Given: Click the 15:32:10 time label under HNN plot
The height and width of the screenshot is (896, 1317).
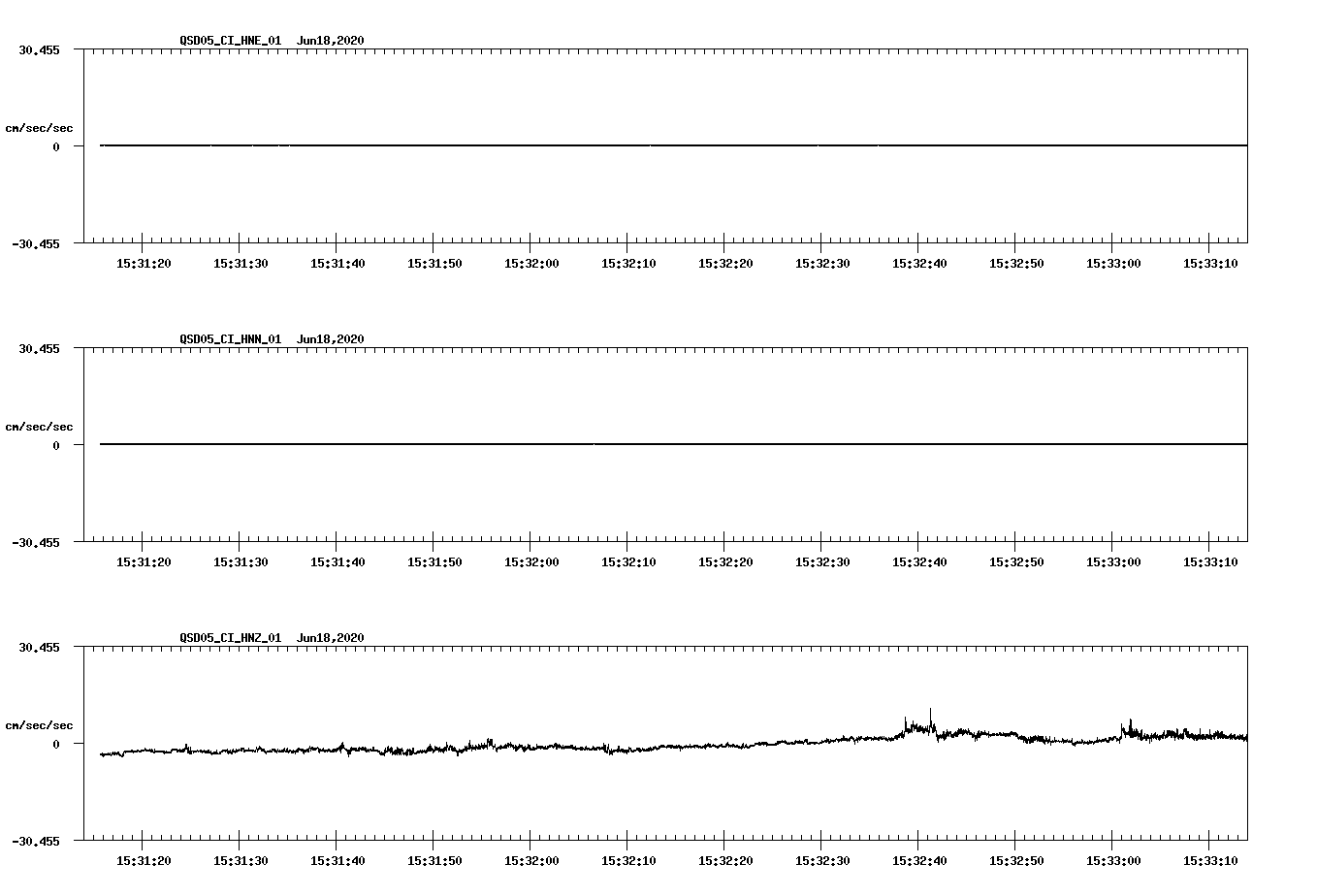Looking at the screenshot, I should pos(628,561).
